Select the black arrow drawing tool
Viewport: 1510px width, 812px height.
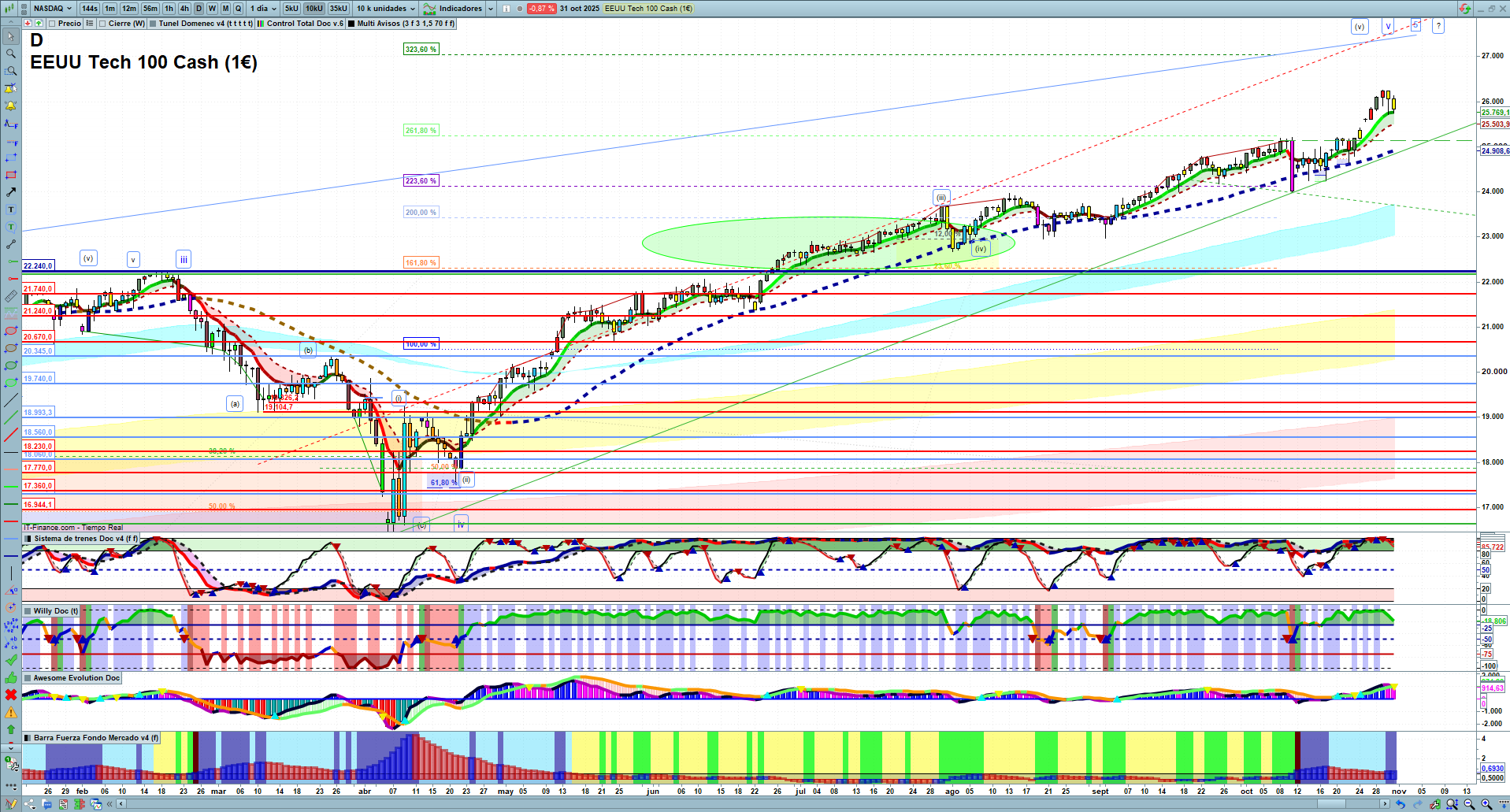[x=11, y=192]
